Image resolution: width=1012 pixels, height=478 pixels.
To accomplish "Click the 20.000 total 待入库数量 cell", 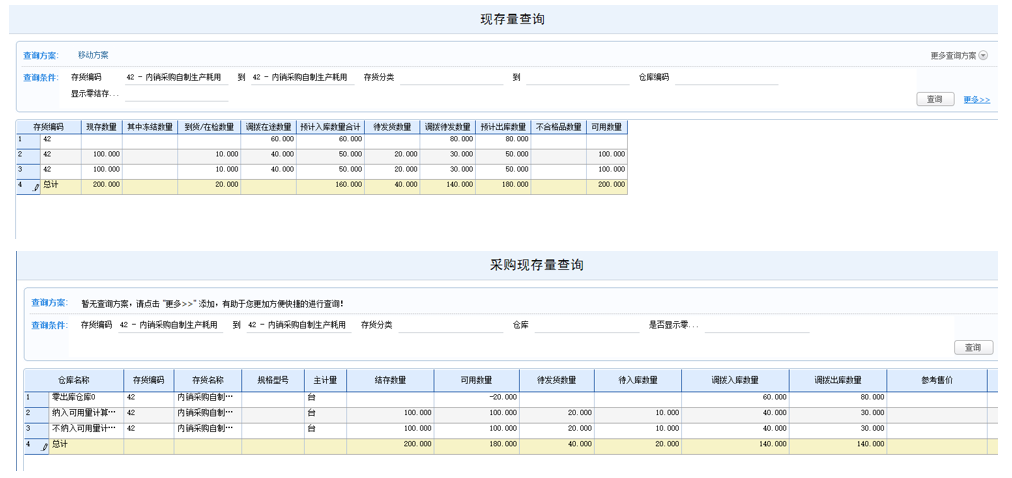I will (x=638, y=444).
